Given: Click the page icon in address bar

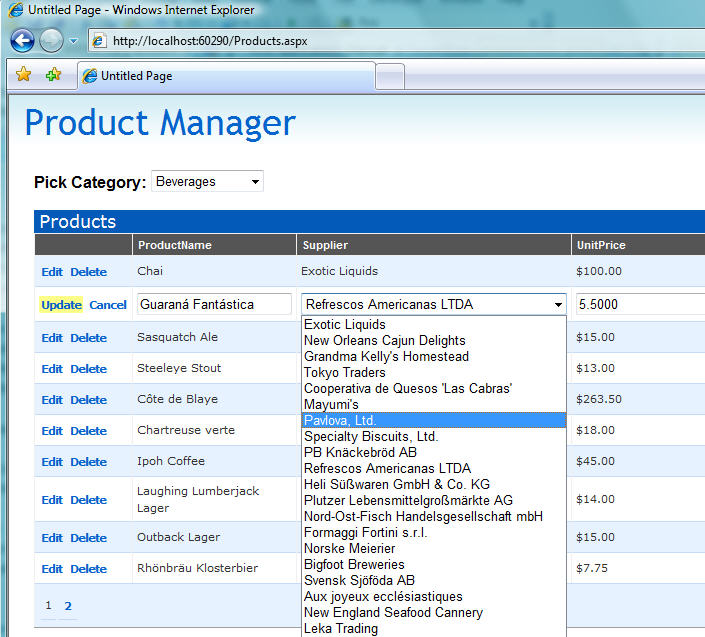Looking at the screenshot, I should (x=99, y=41).
